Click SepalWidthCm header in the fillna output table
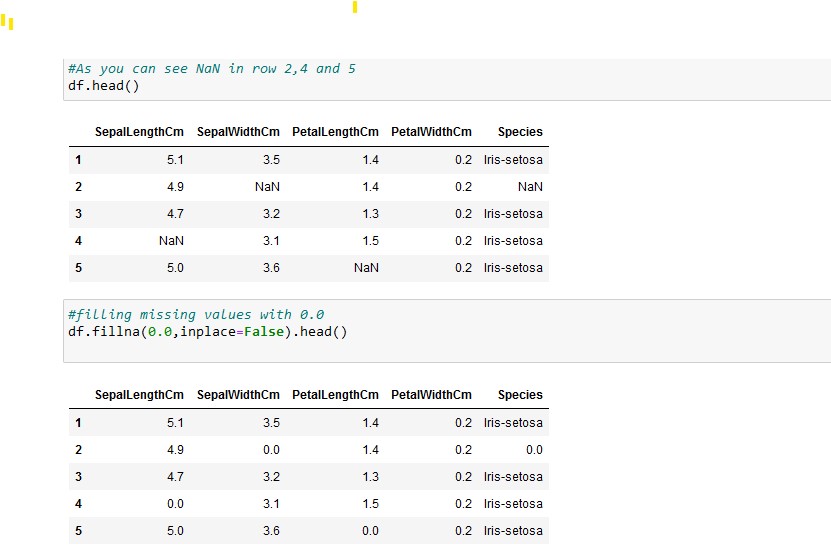The width and height of the screenshot is (831, 553). coord(238,395)
